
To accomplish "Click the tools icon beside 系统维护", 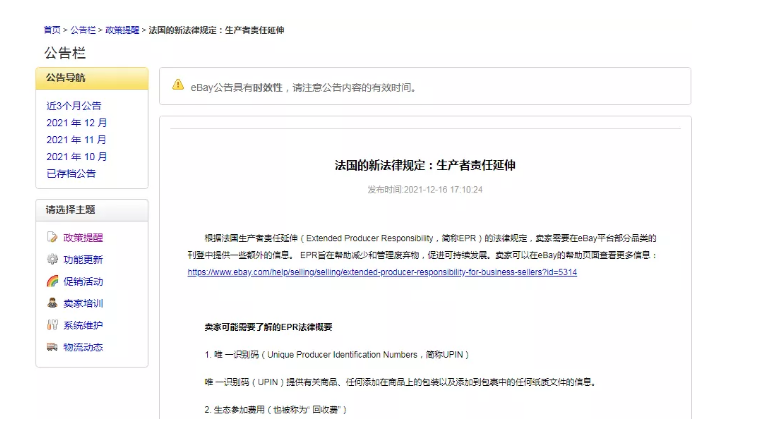I will pos(52,326).
